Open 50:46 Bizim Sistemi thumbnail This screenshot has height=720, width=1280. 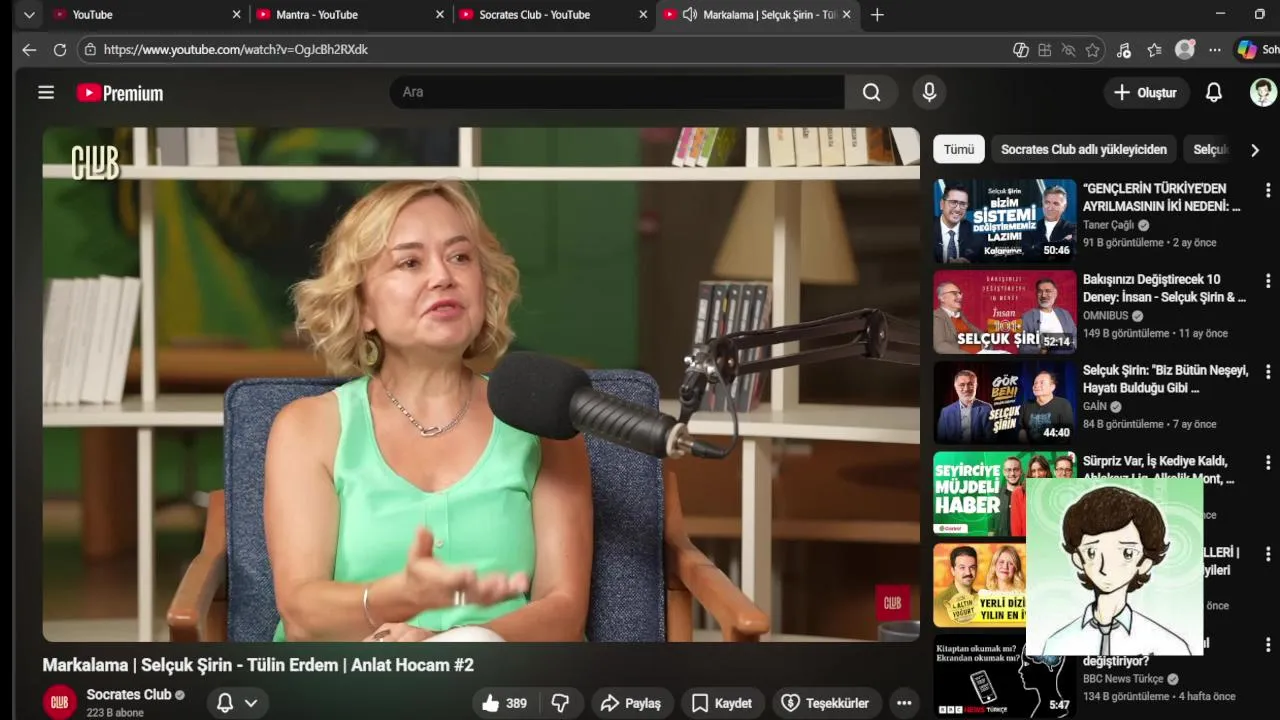pos(1005,220)
